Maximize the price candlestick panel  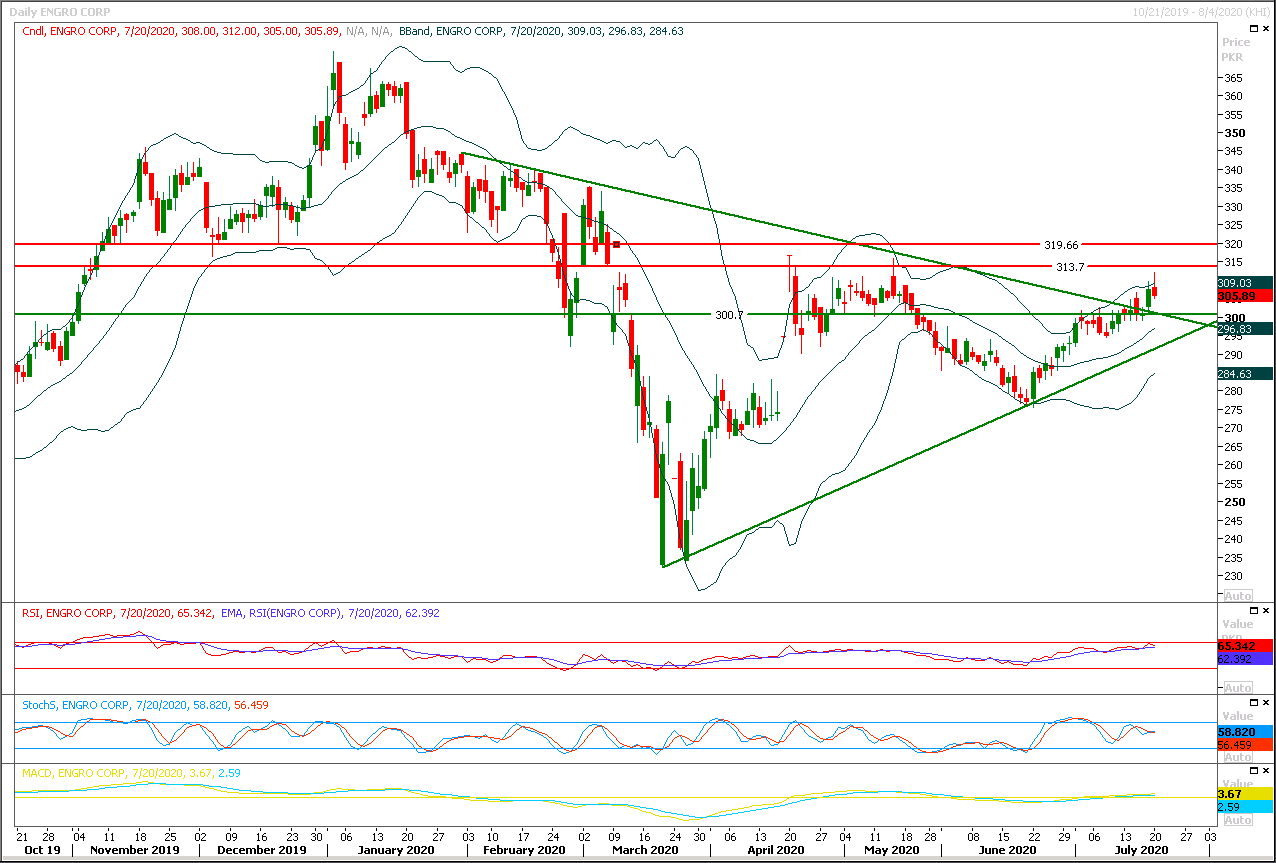pos(1252,30)
